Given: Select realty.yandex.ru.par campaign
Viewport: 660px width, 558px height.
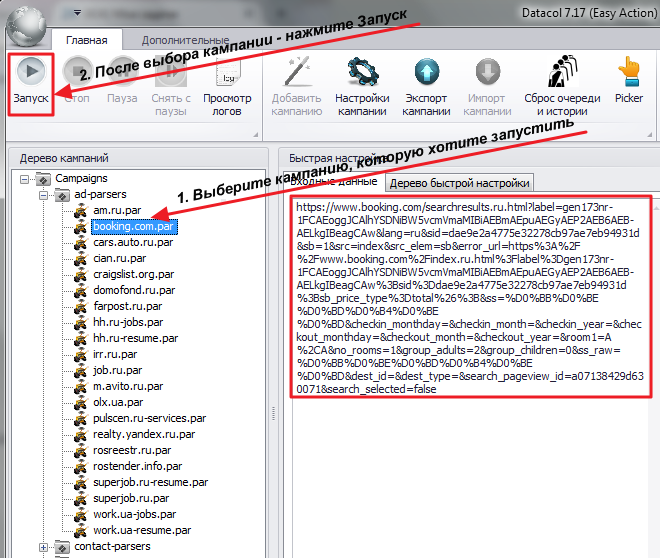Looking at the screenshot, I should point(144,434).
